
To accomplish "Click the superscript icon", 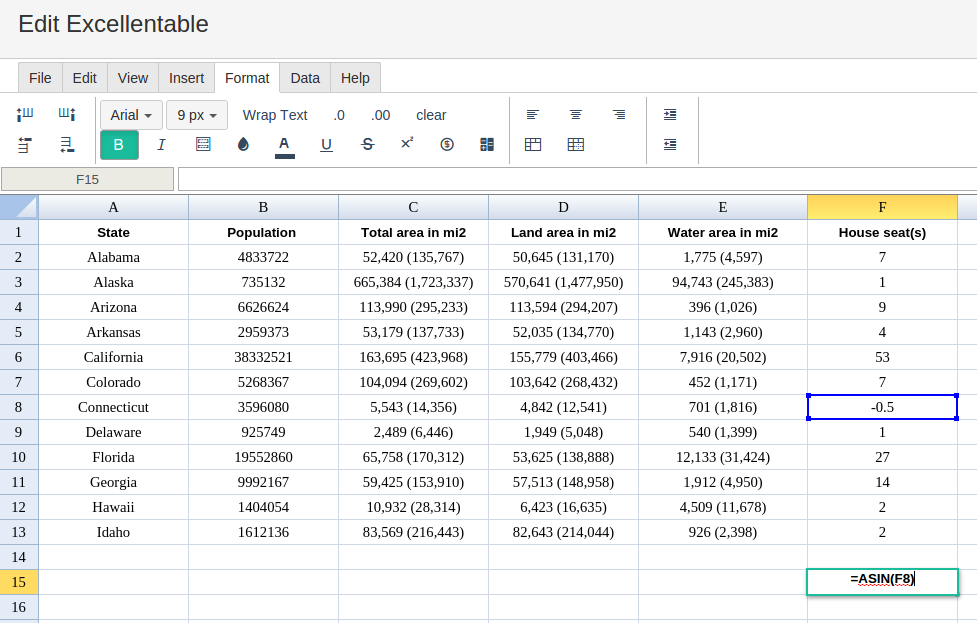I will click(x=407, y=144).
